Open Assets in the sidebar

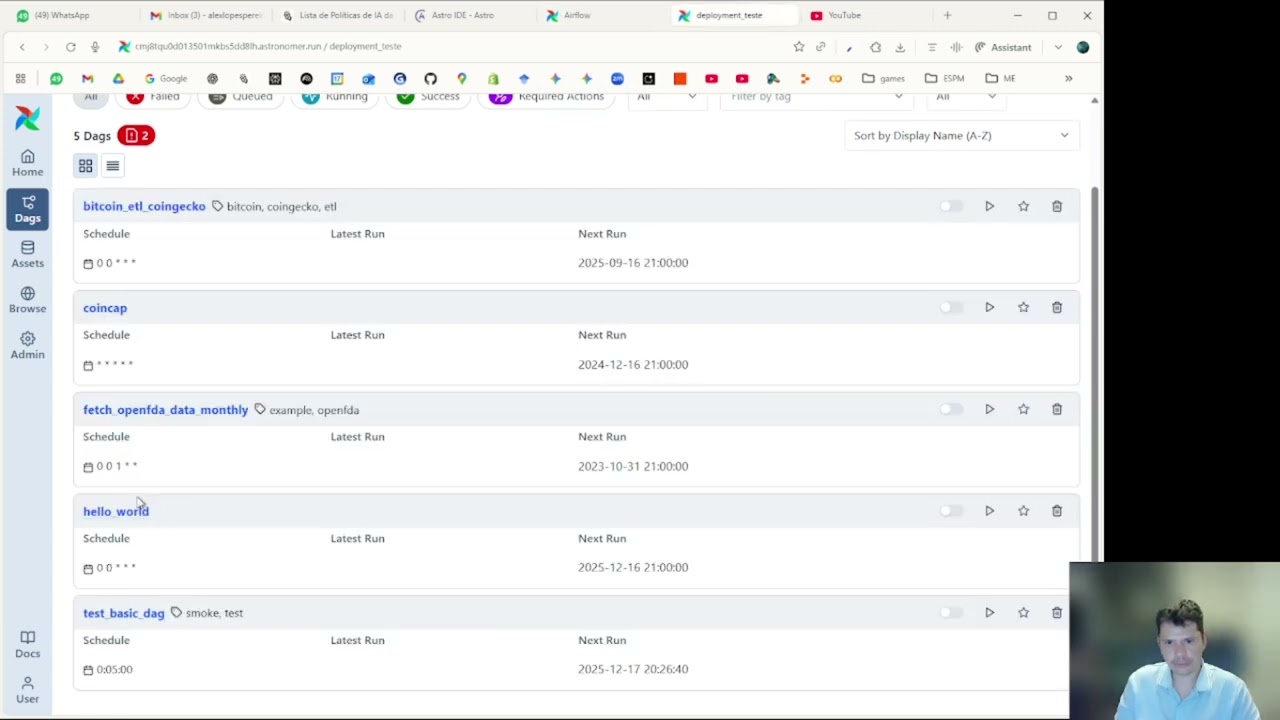(x=27, y=254)
